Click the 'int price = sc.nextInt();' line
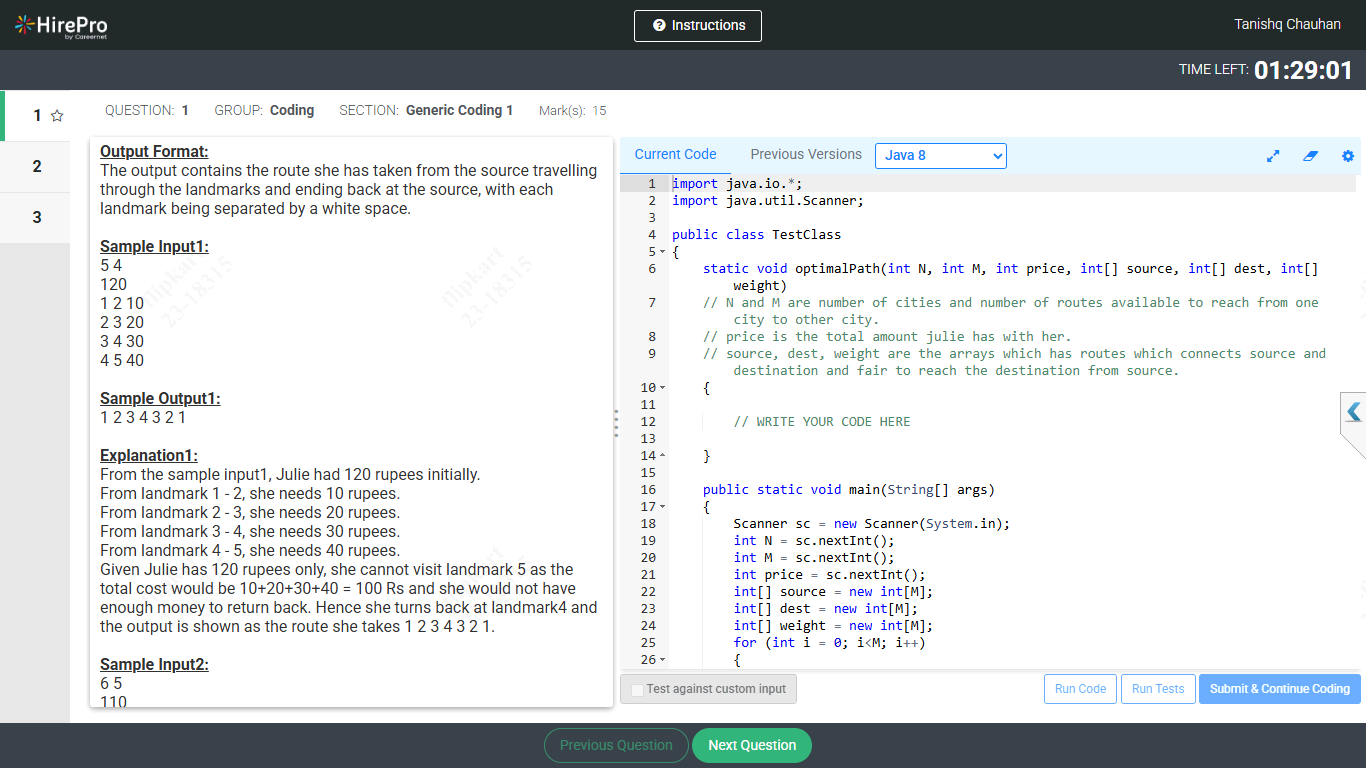Image resolution: width=1366 pixels, height=768 pixels. pos(829,575)
